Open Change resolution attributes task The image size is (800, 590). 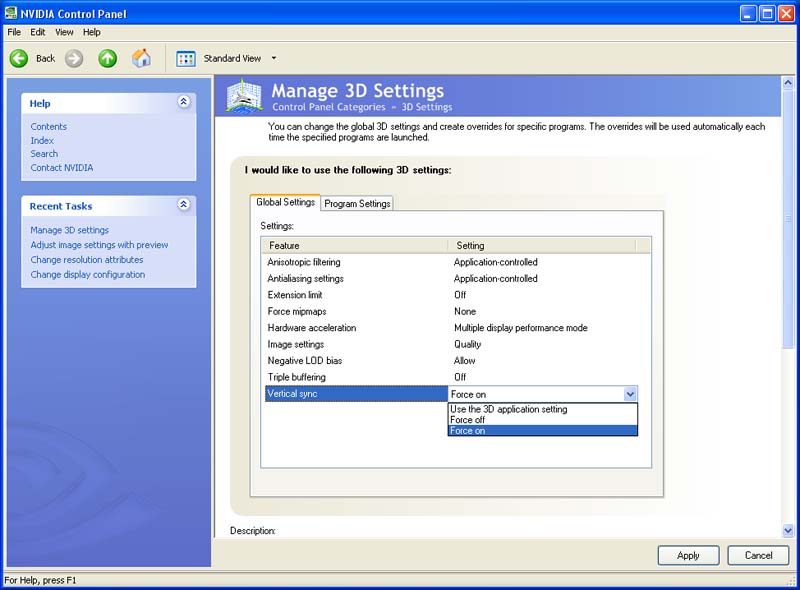point(87,260)
